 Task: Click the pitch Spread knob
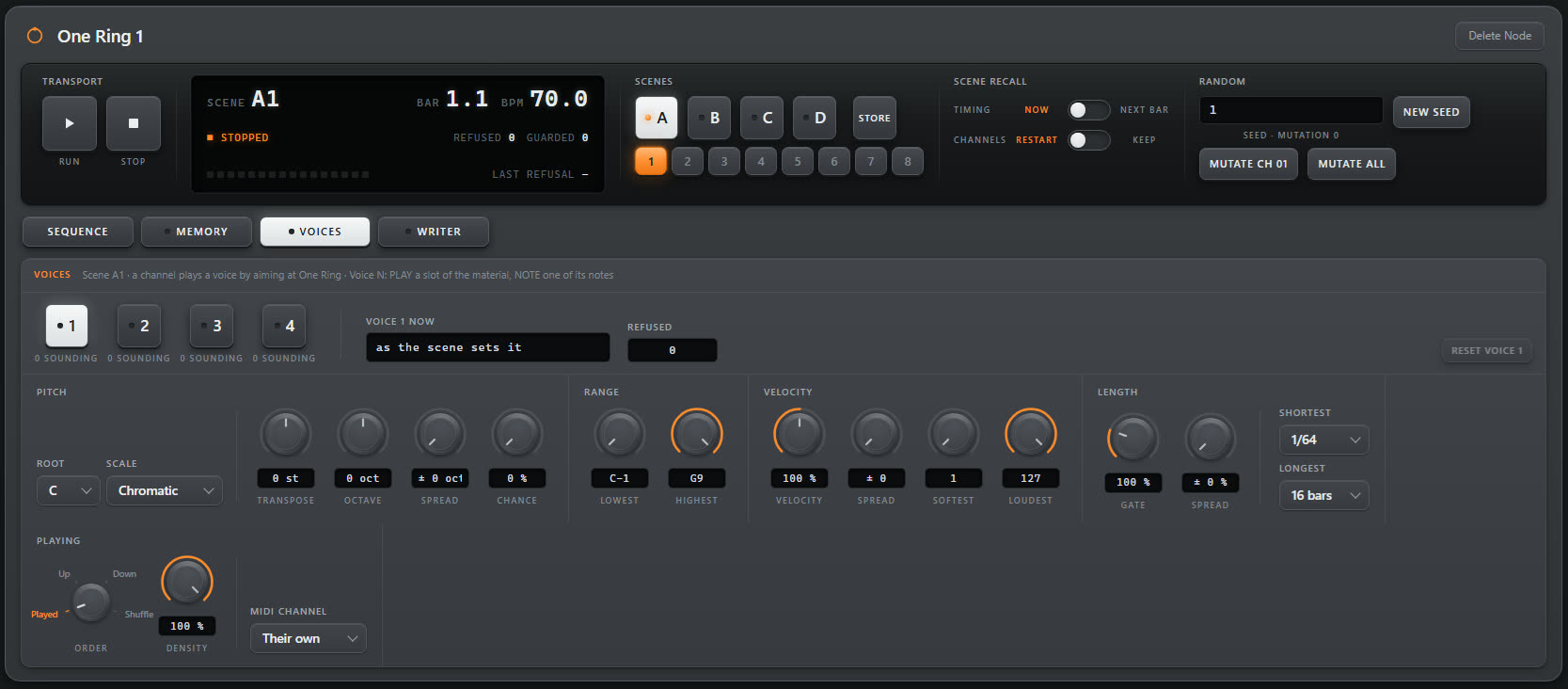(x=440, y=434)
